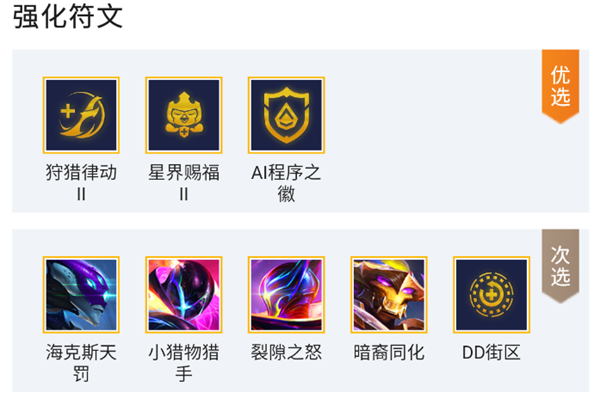Screen dimensions: 600x405
Task: Click the 星界赐福 II text label
Action: (184, 183)
